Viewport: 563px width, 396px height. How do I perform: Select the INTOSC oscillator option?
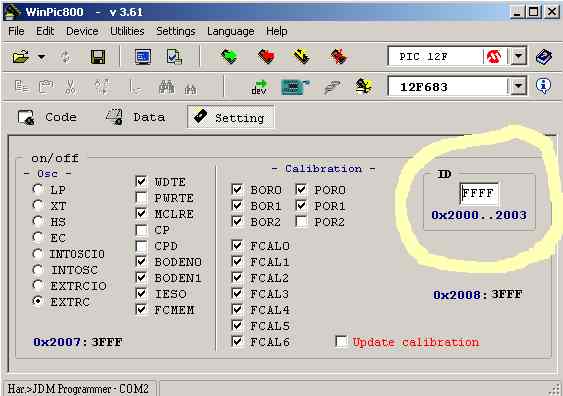point(38,269)
